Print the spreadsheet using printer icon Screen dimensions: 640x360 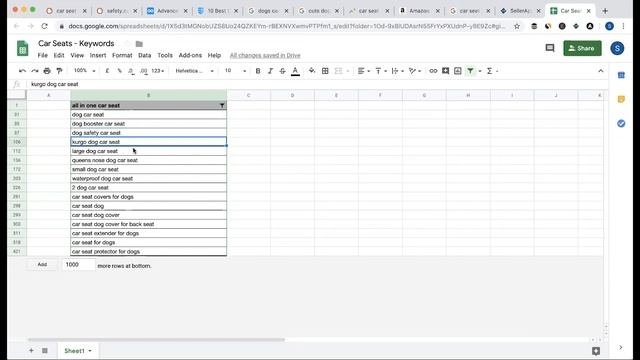point(47,71)
